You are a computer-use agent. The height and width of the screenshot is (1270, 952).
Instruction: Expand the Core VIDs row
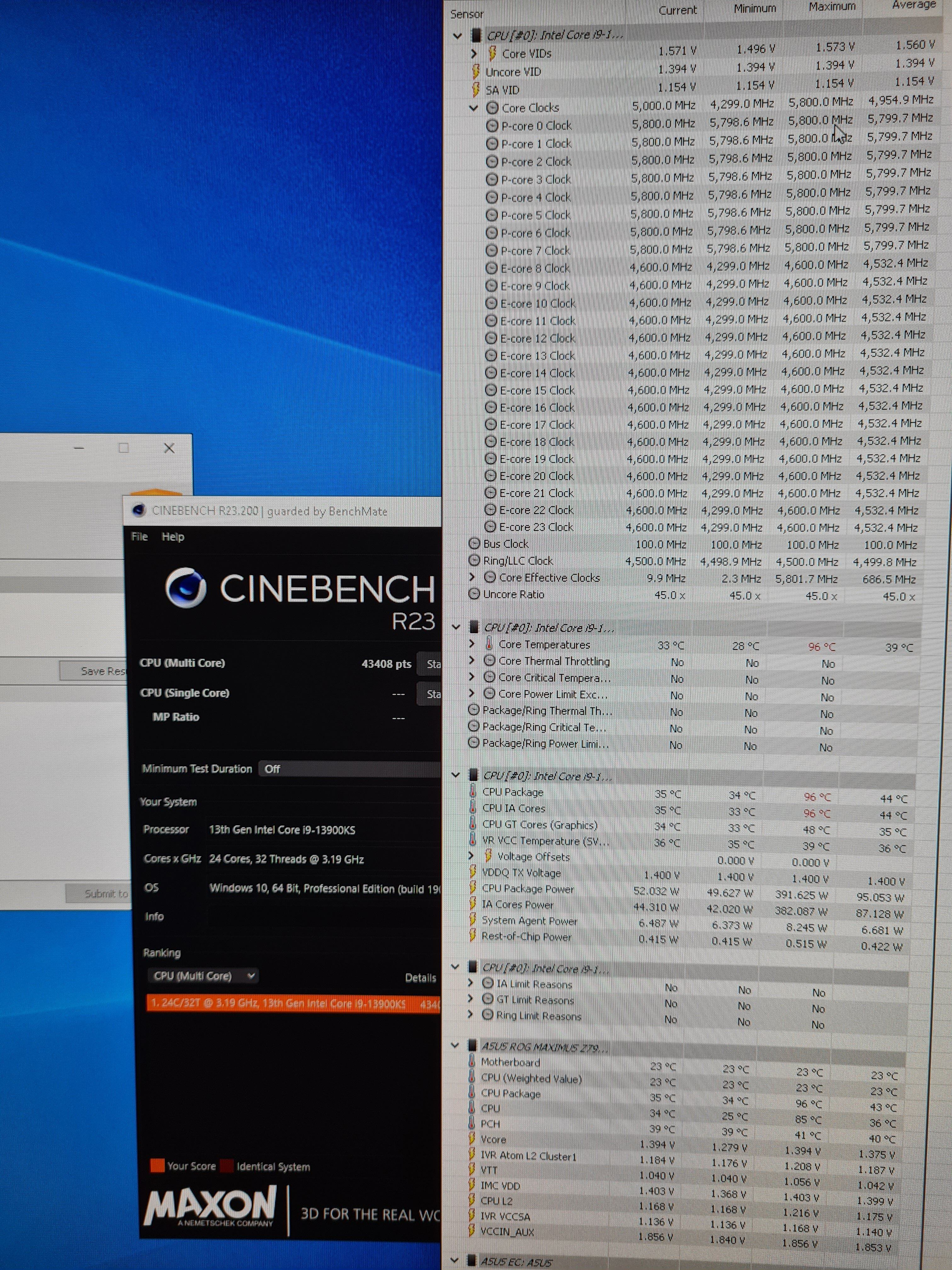[473, 54]
